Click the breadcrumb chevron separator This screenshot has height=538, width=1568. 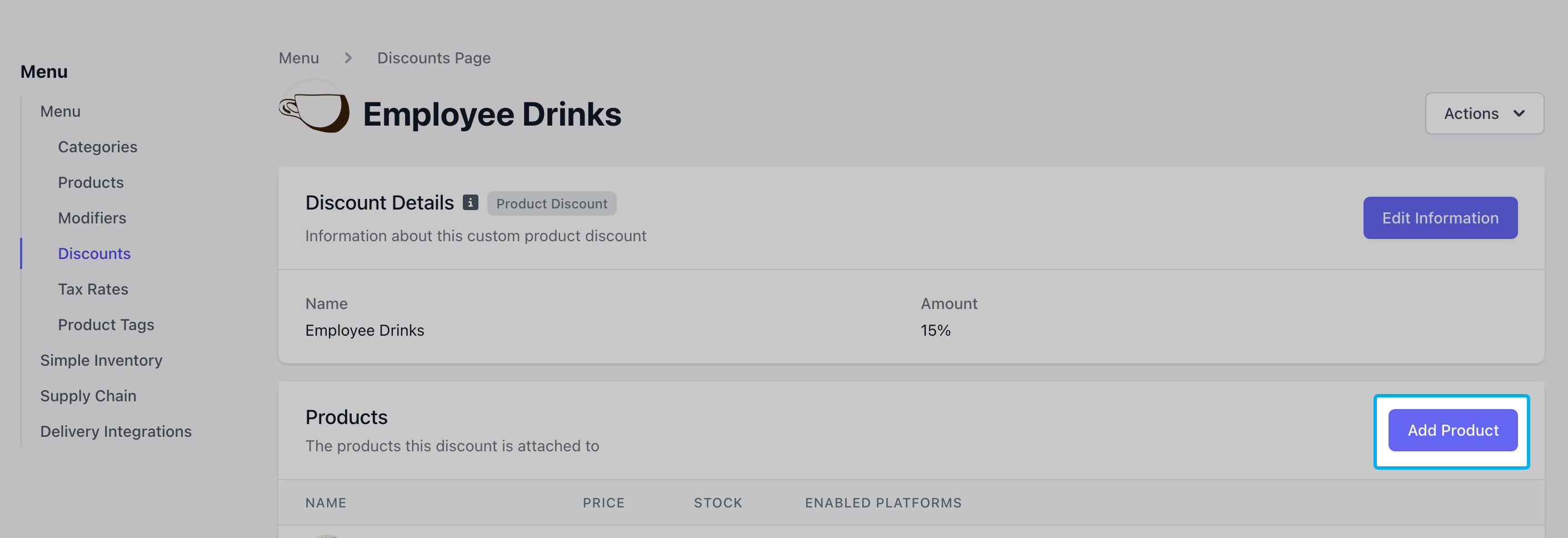(x=348, y=58)
